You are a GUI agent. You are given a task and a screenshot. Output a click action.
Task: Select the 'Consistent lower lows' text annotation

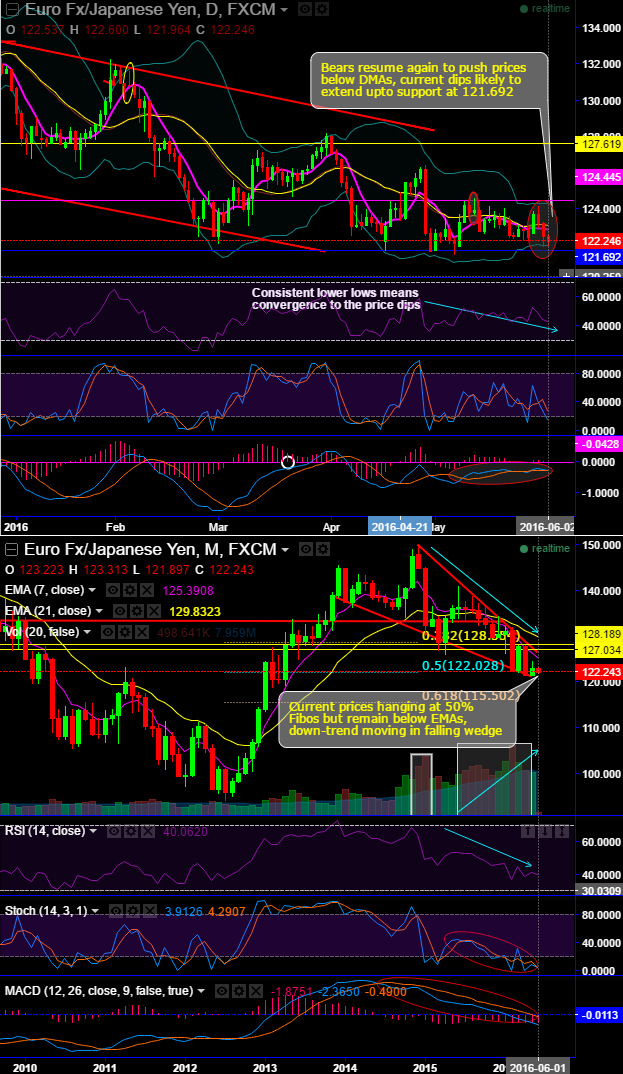[x=335, y=299]
